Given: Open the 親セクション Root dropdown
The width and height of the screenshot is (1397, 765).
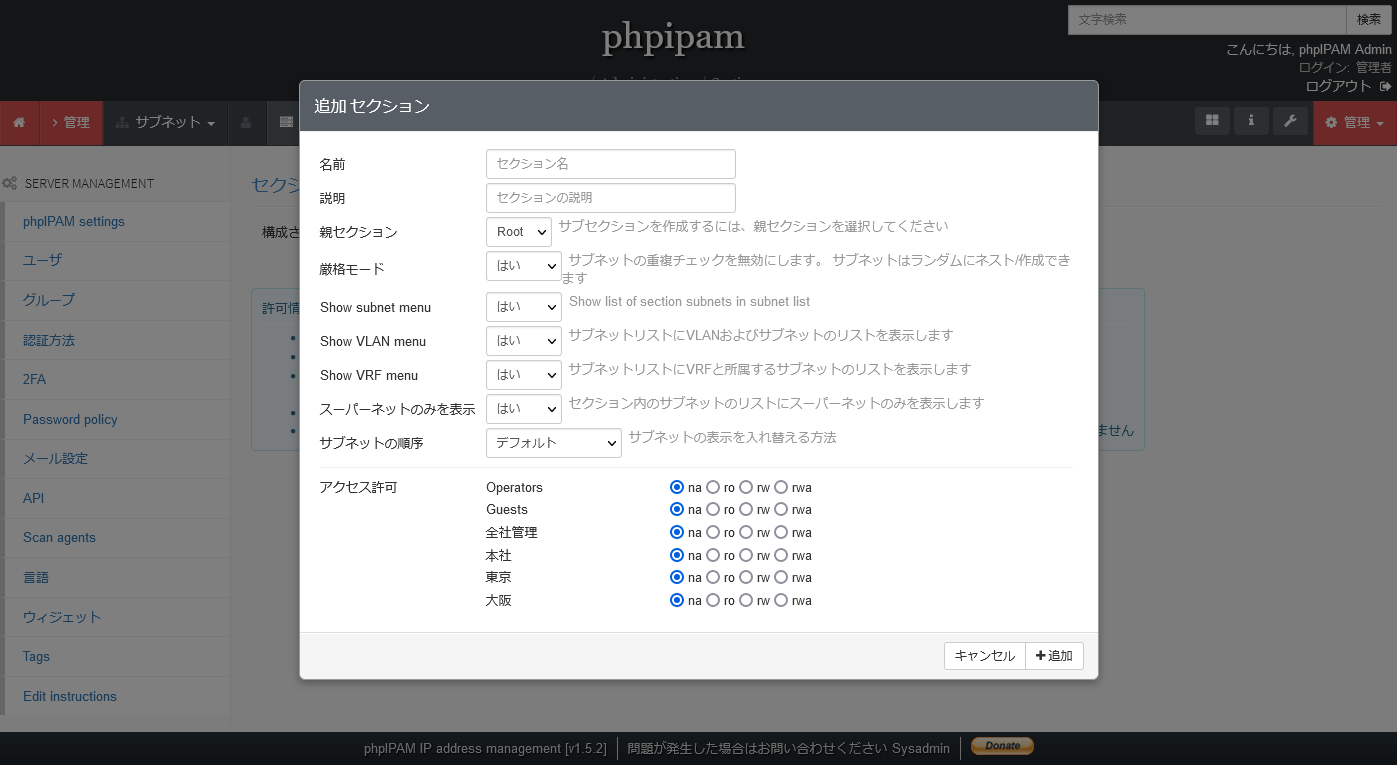Looking at the screenshot, I should pyautogui.click(x=519, y=232).
